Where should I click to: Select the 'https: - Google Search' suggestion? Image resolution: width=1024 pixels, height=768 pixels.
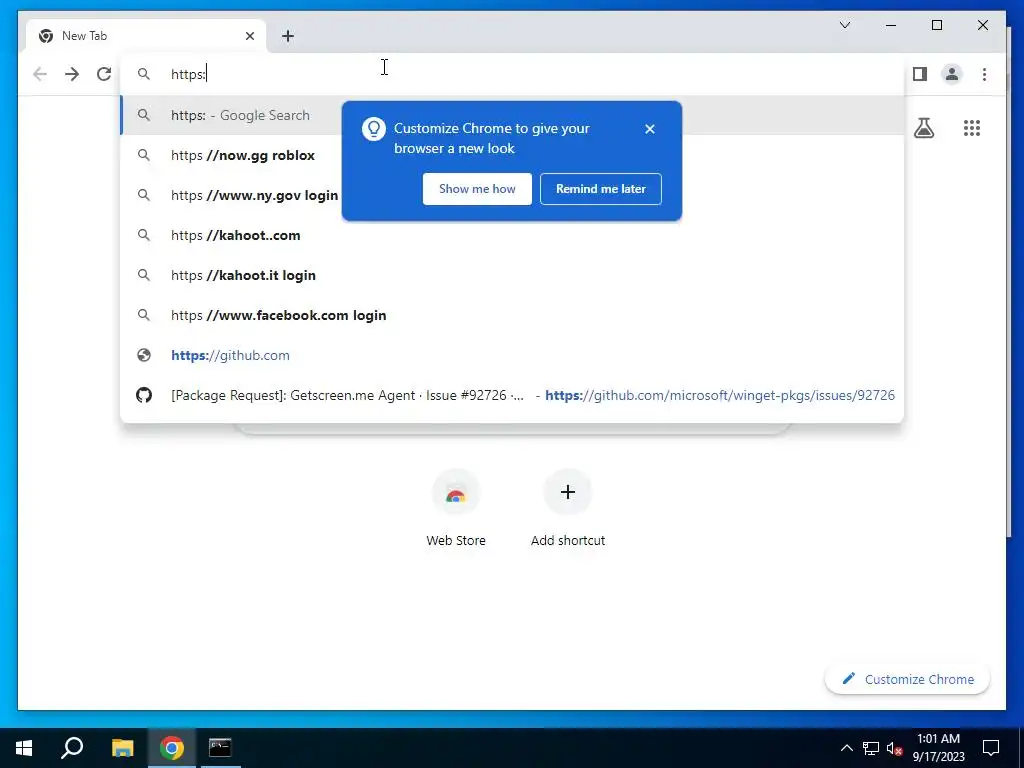pos(512,115)
